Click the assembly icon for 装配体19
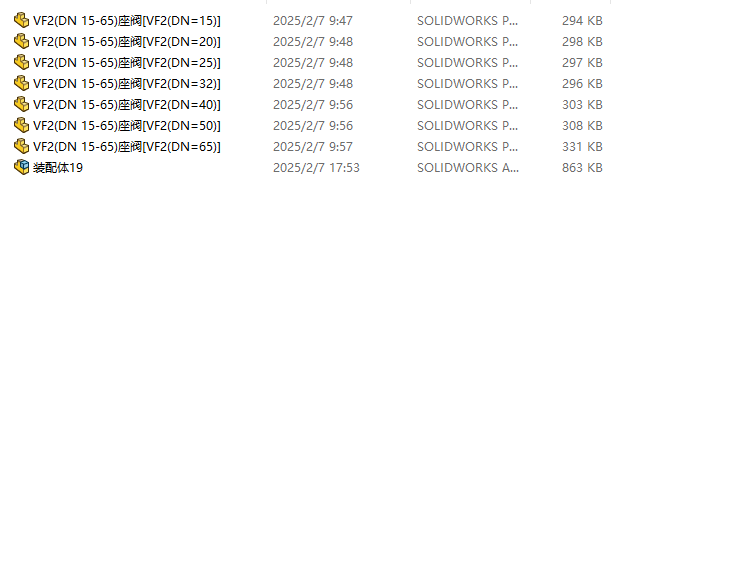Image resolution: width=740 pixels, height=574 pixels. [21, 168]
